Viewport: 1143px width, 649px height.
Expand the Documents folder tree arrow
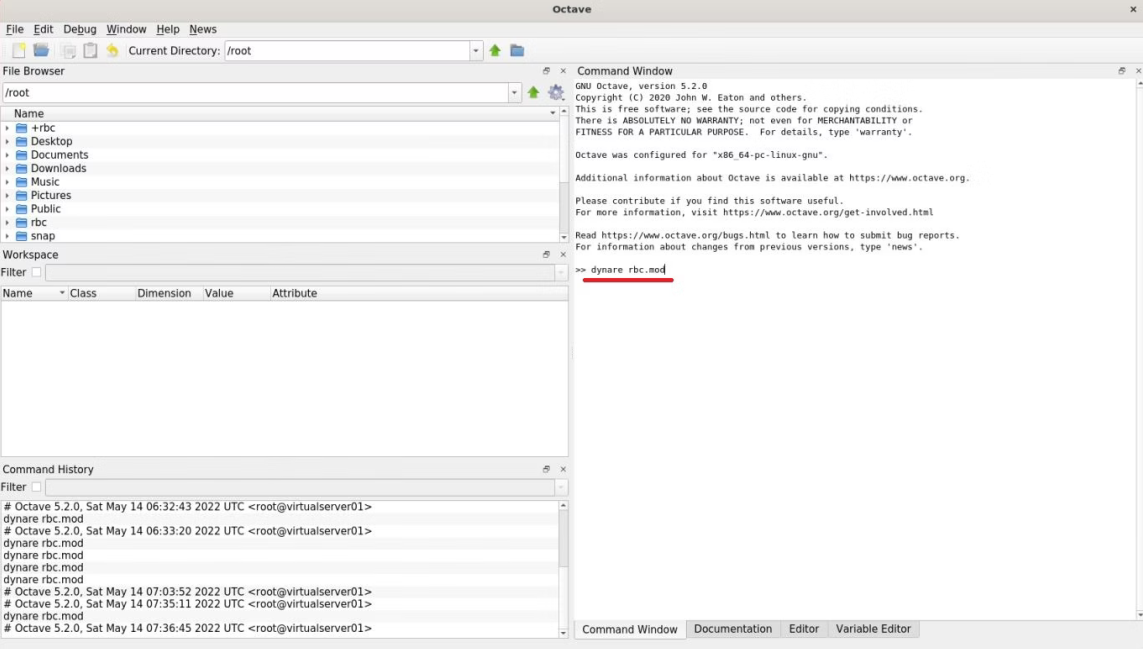tap(7, 155)
